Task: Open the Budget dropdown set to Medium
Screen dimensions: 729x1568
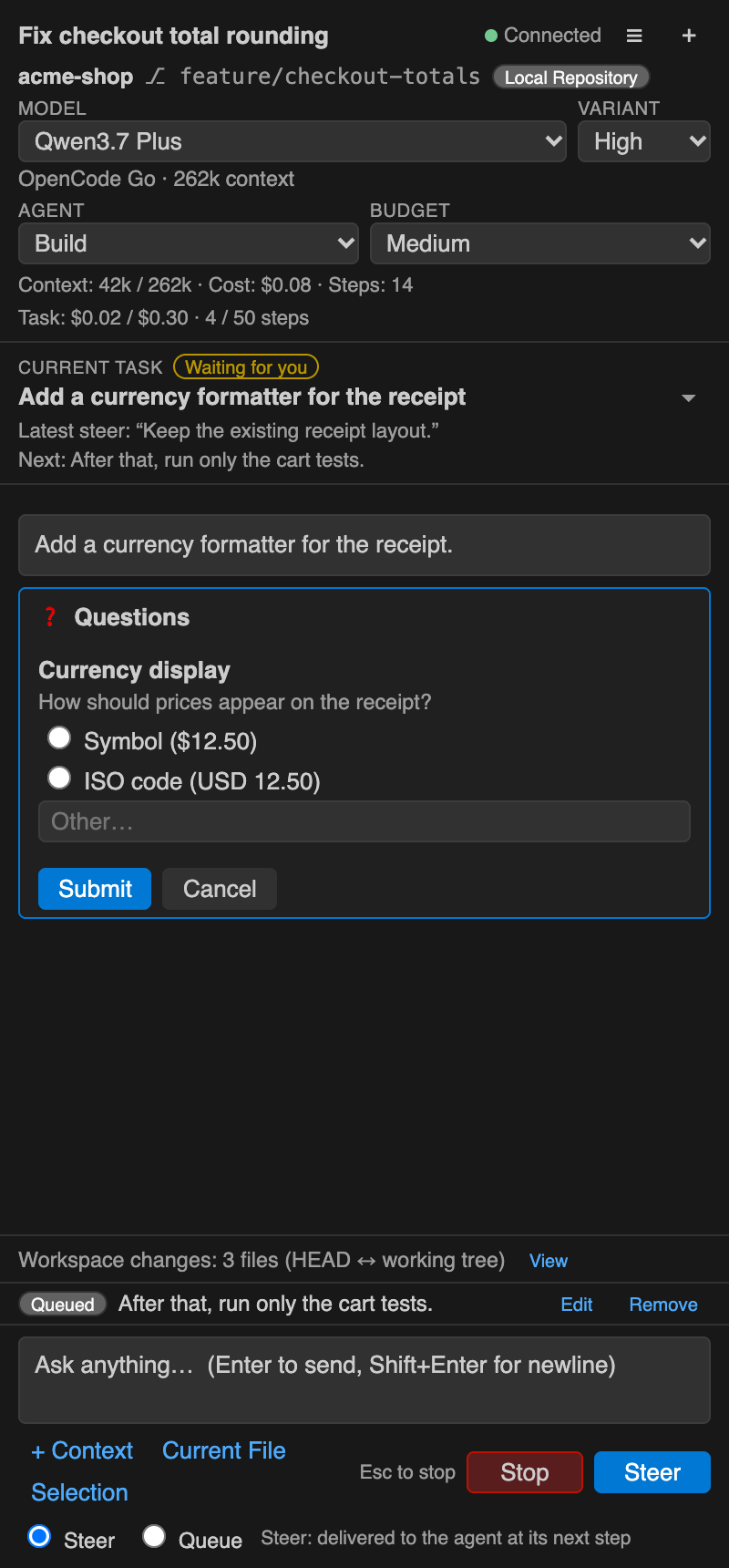Action: pyautogui.click(x=540, y=243)
